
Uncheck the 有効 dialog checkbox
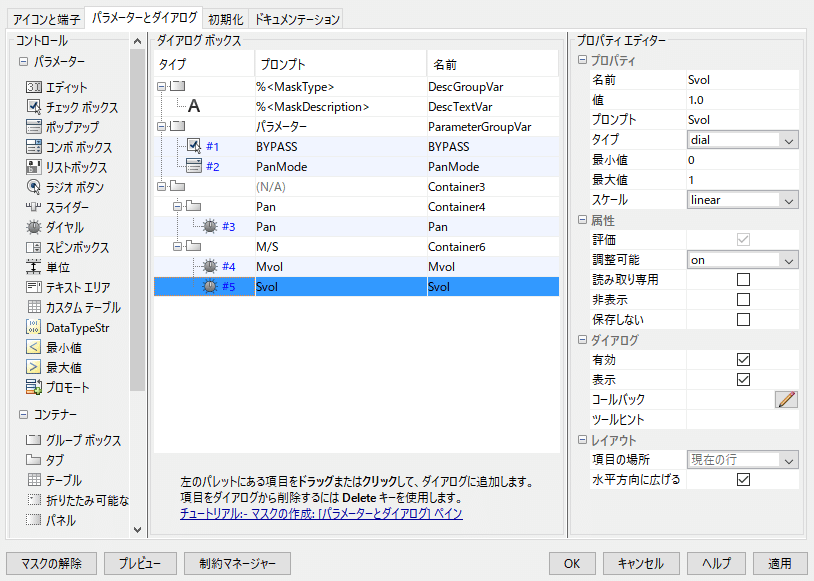click(743, 359)
